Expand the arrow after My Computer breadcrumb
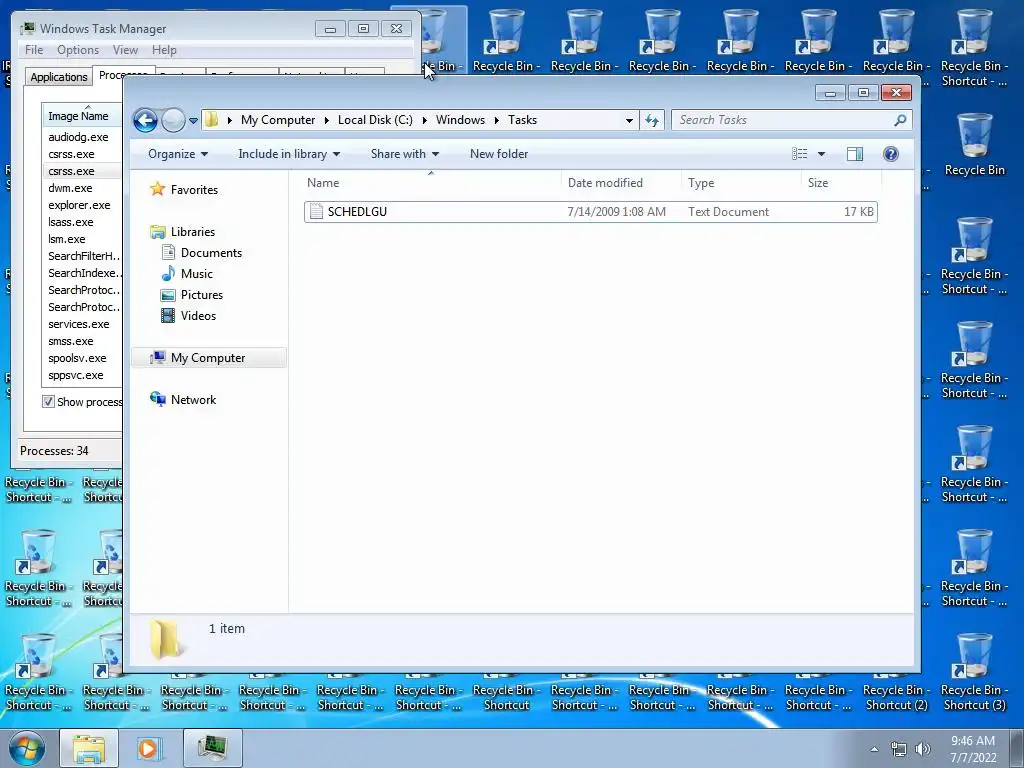 click(x=327, y=120)
